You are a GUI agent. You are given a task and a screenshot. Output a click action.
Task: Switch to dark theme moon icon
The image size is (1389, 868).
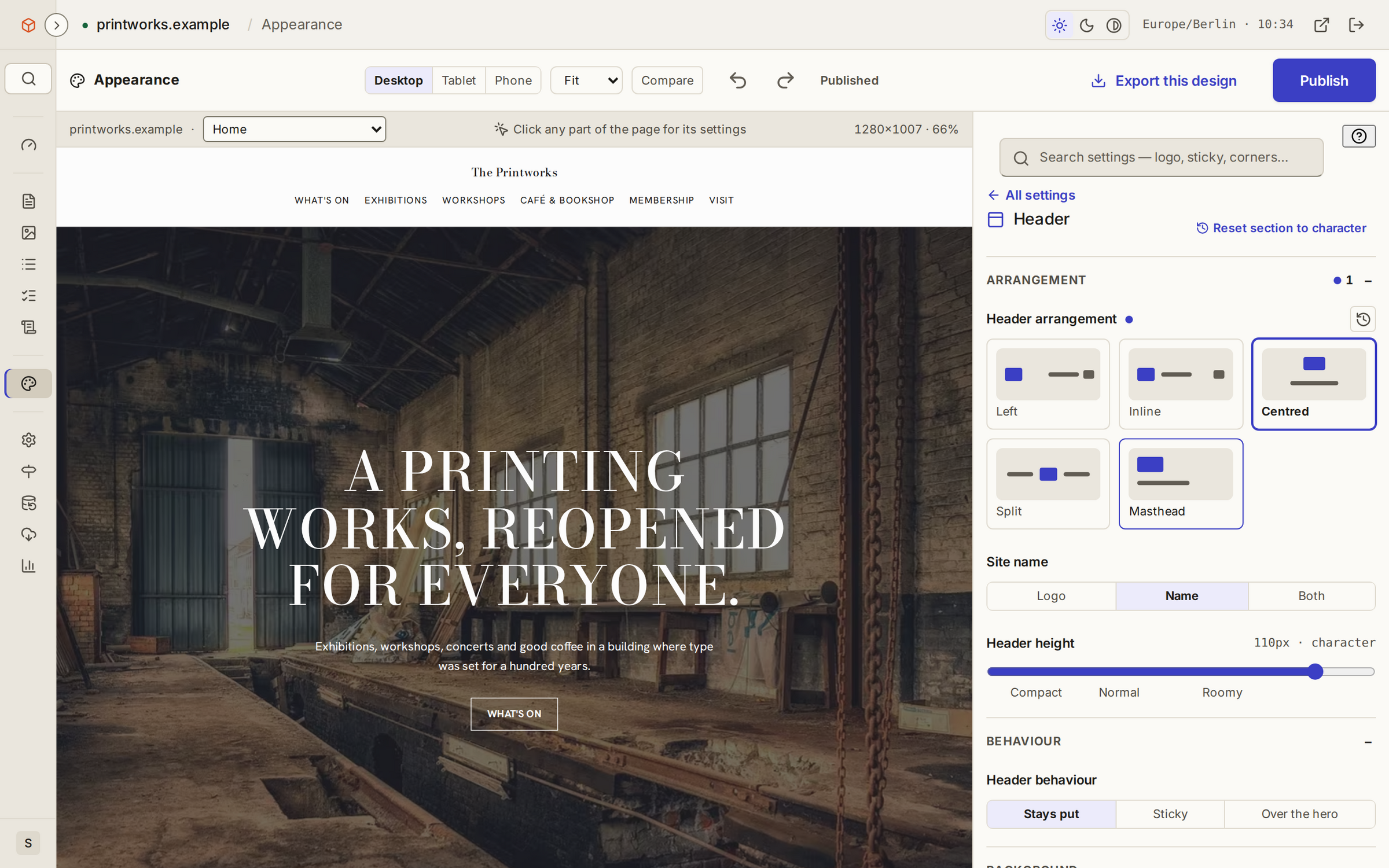point(1086,25)
